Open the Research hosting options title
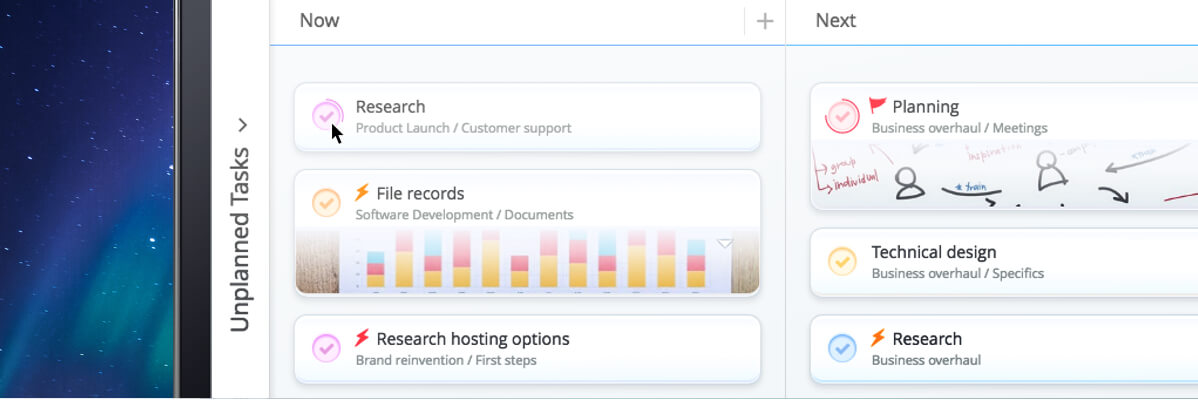 click(x=473, y=339)
